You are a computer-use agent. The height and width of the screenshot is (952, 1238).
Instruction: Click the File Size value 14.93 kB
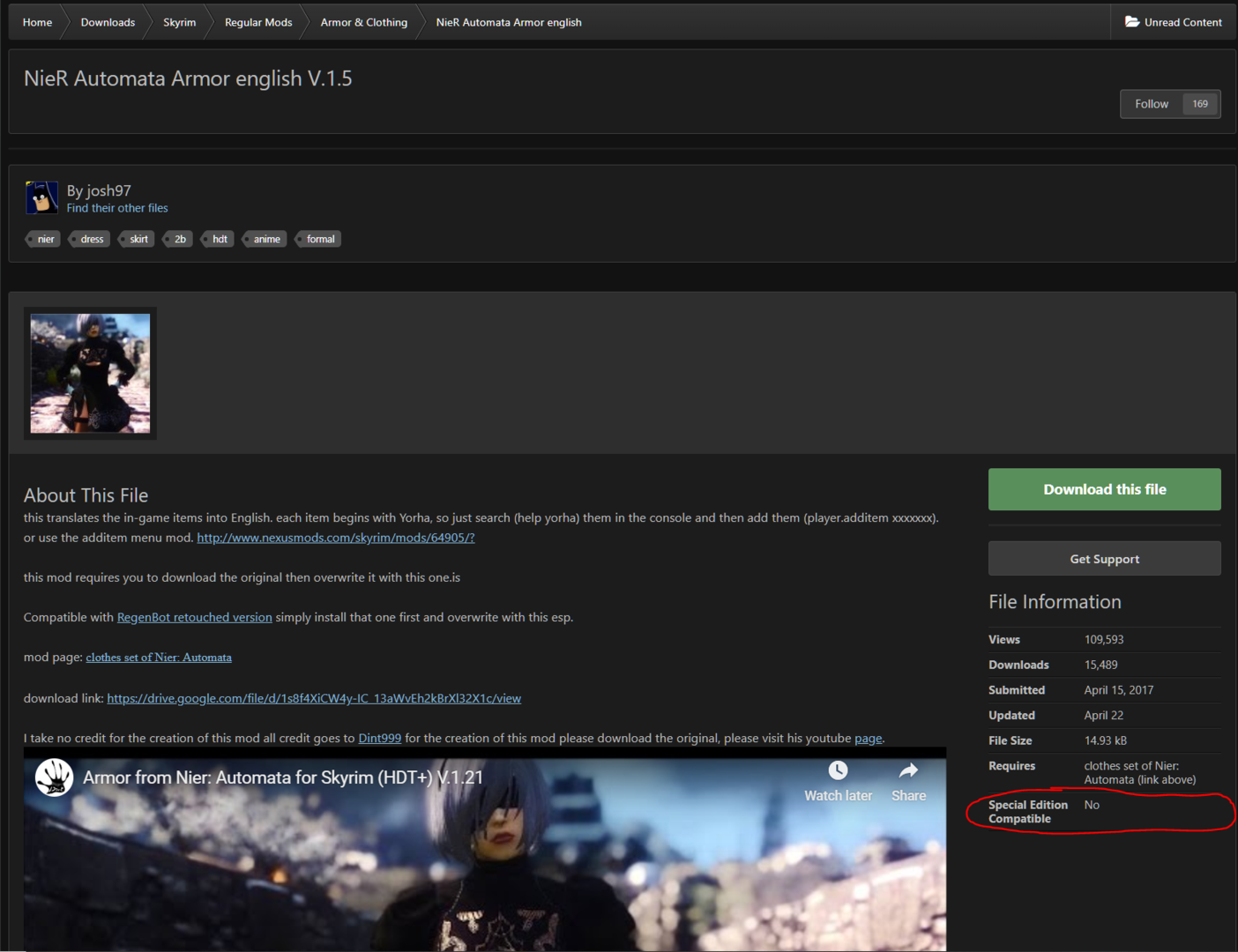1106,741
